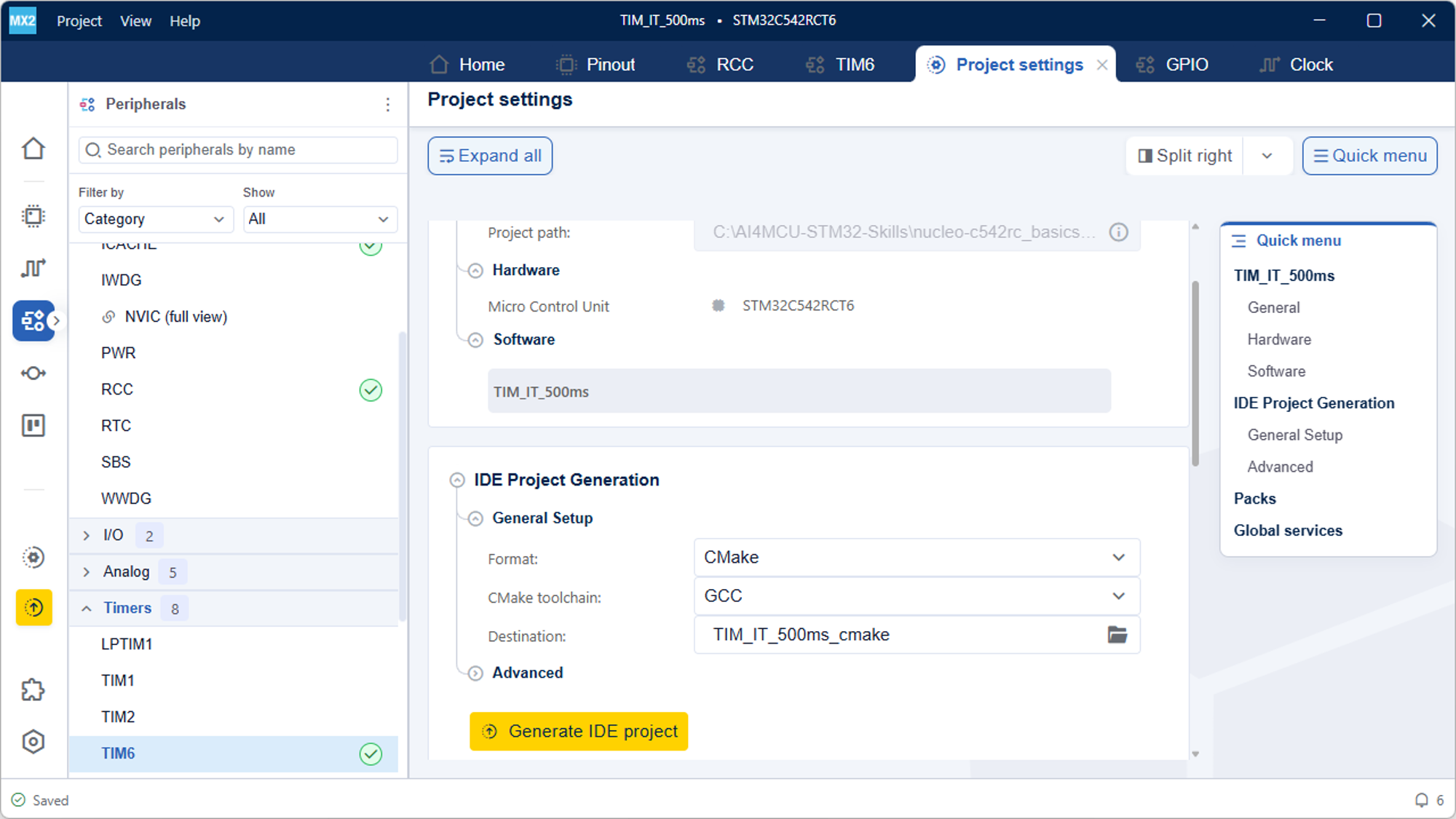Select the Peripherals icon in sidebar
Image resolution: width=1456 pixels, height=819 pixels.
pyautogui.click(x=33, y=320)
